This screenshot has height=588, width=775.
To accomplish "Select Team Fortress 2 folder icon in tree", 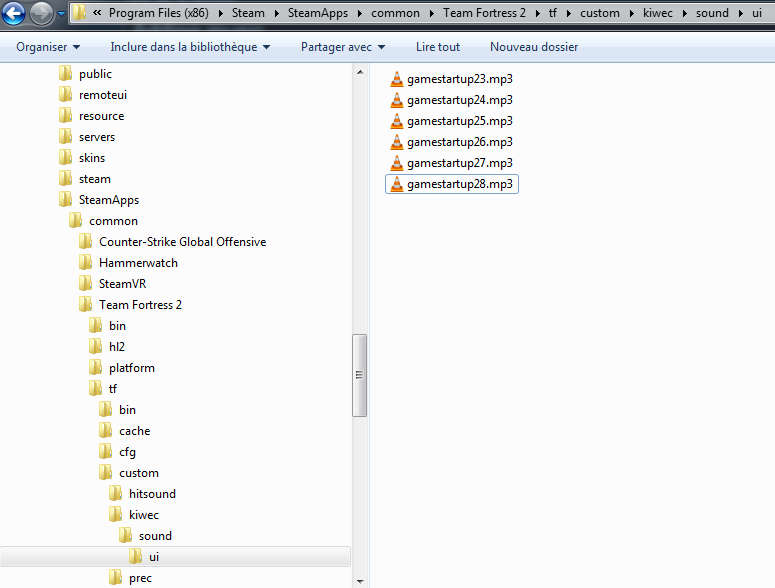I will 86,304.
